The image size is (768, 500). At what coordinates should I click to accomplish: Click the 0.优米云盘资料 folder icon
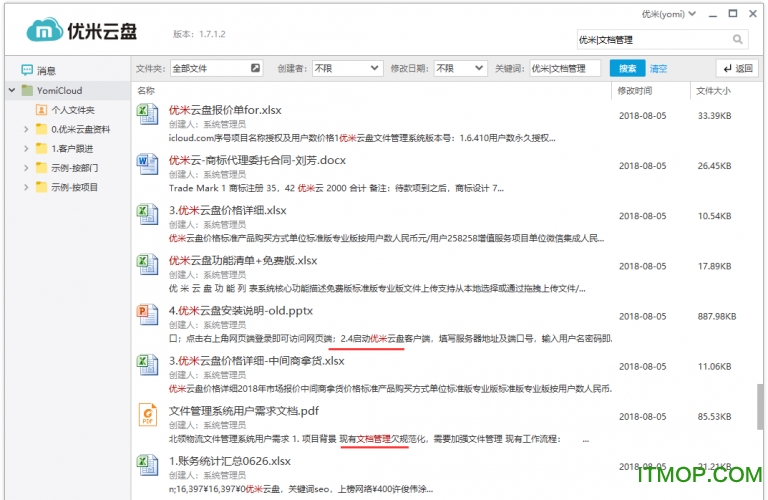click(x=42, y=129)
